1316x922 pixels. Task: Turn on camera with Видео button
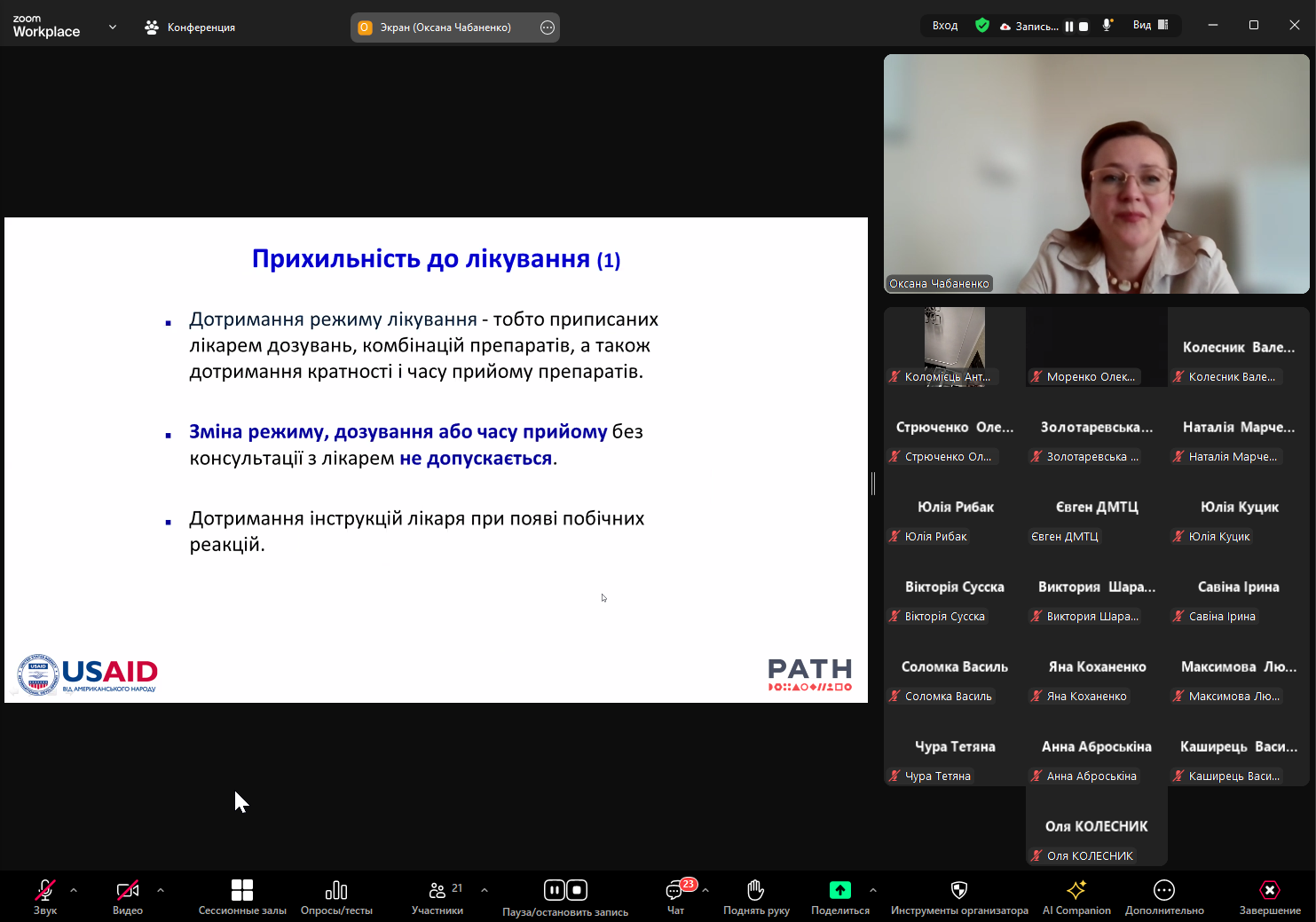pyautogui.click(x=128, y=890)
